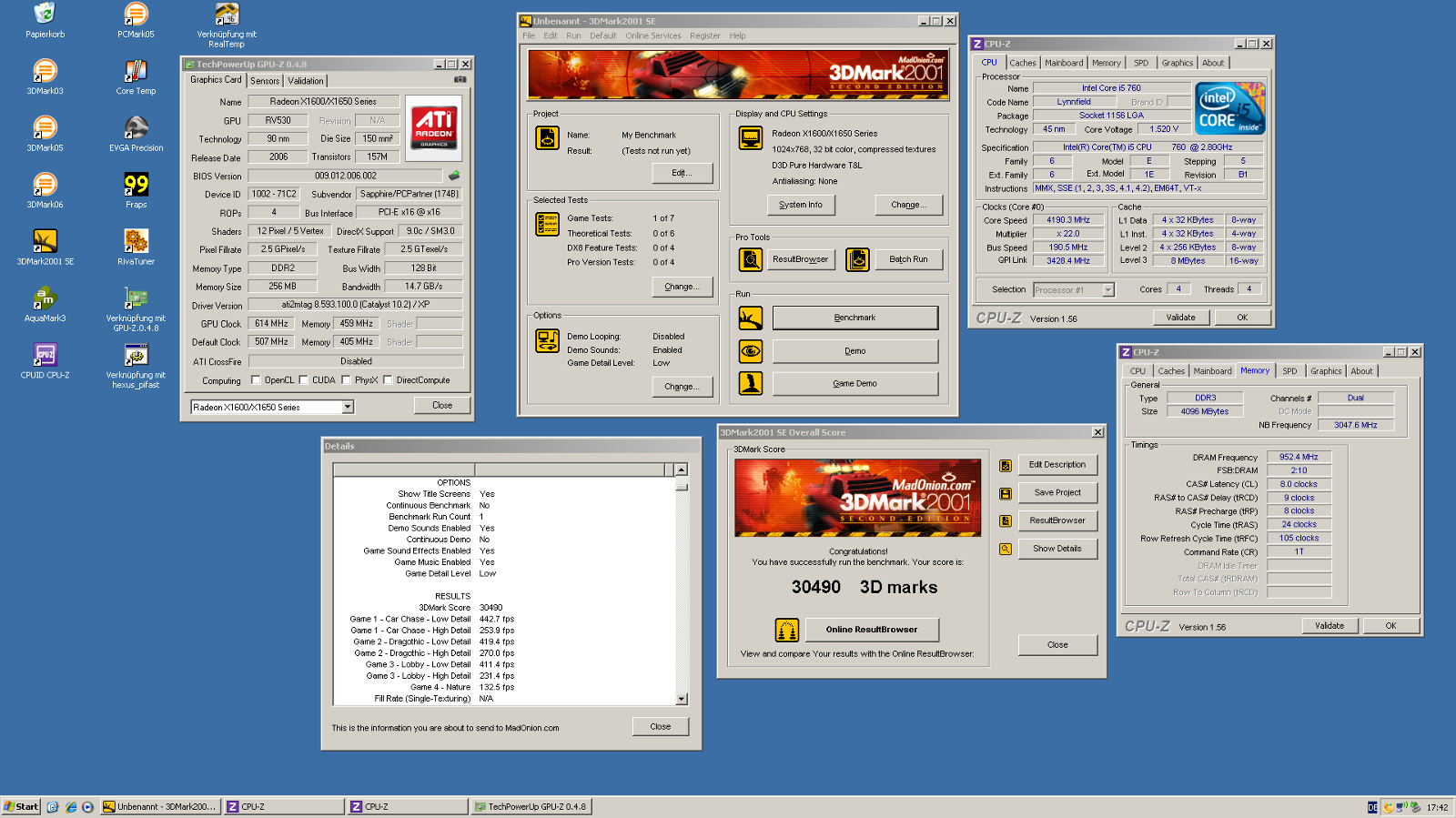The image size is (1456, 818).
Task: Click the DE language indicator in system tray
Action: click(x=1372, y=807)
